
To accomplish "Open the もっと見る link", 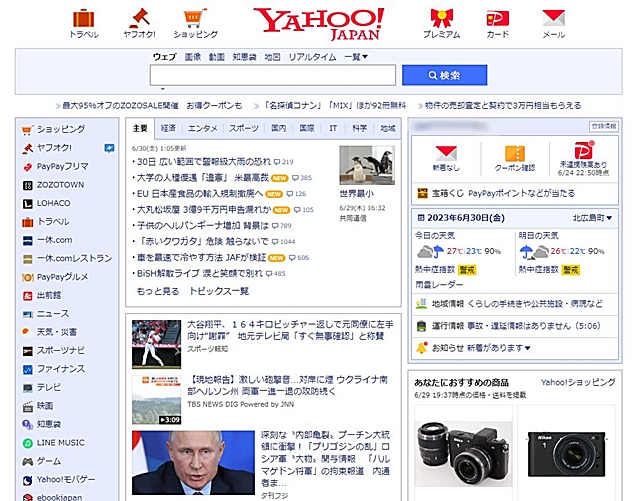I will [158, 291].
